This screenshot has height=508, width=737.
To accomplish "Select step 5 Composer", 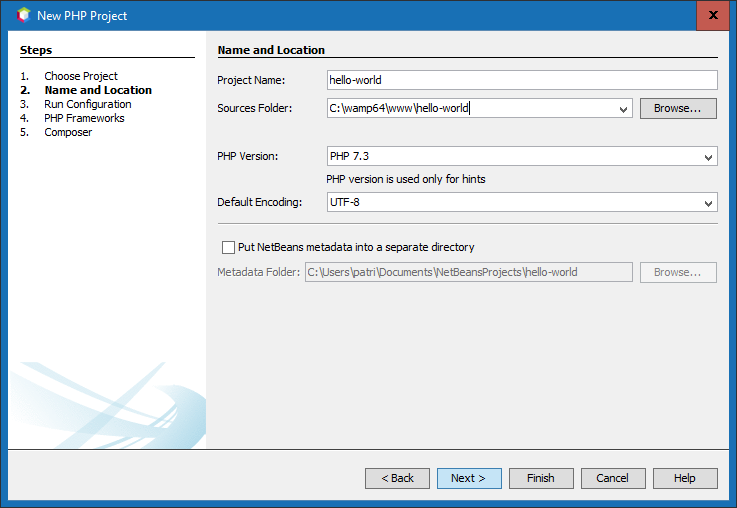I will (x=68, y=132).
